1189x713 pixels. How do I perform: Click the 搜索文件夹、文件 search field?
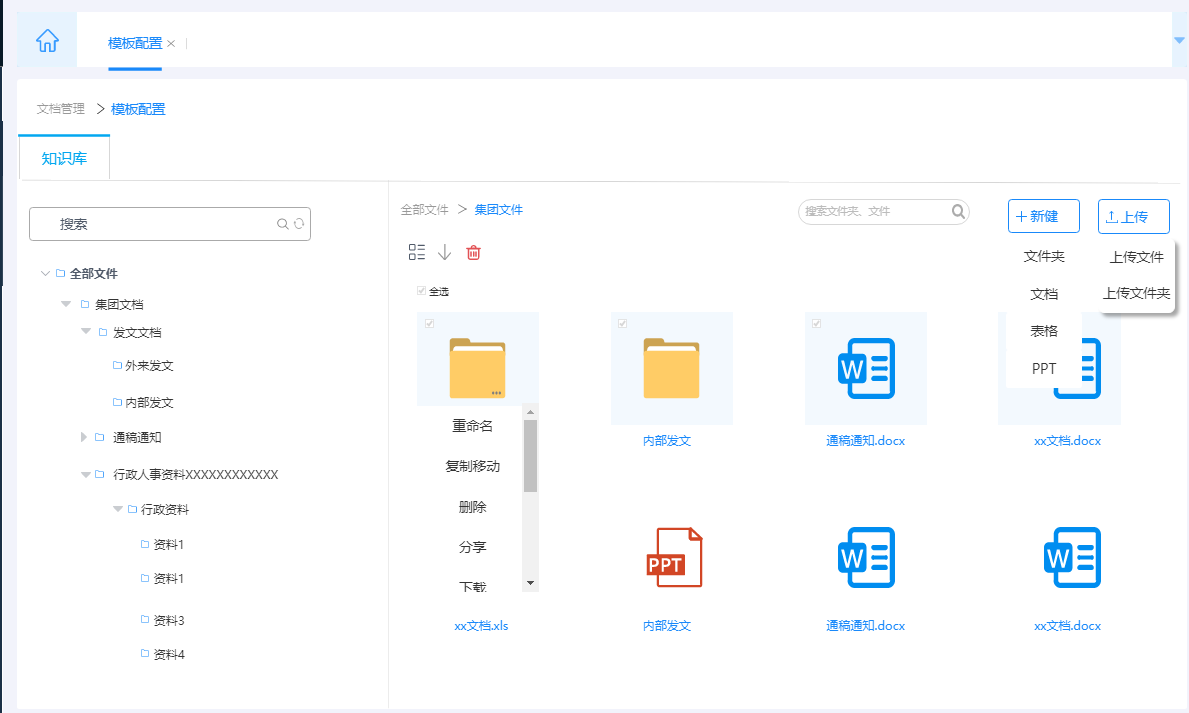pyautogui.click(x=883, y=212)
